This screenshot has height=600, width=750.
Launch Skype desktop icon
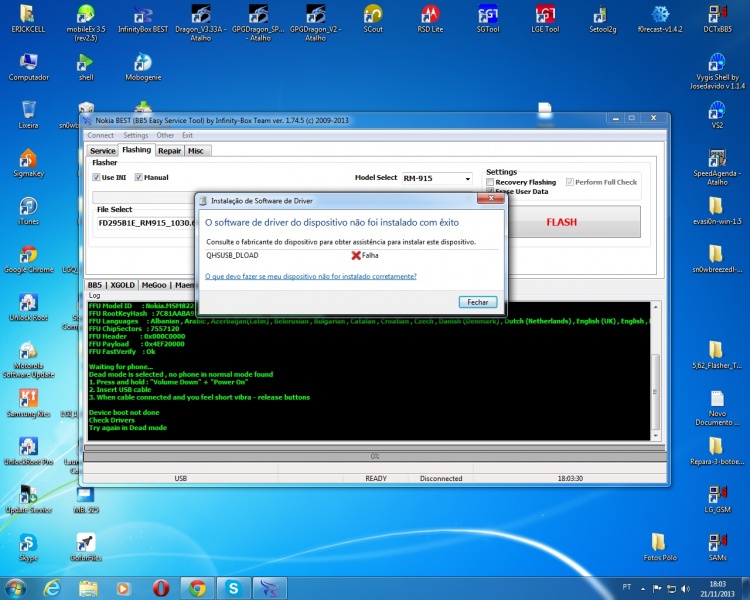pos(29,547)
